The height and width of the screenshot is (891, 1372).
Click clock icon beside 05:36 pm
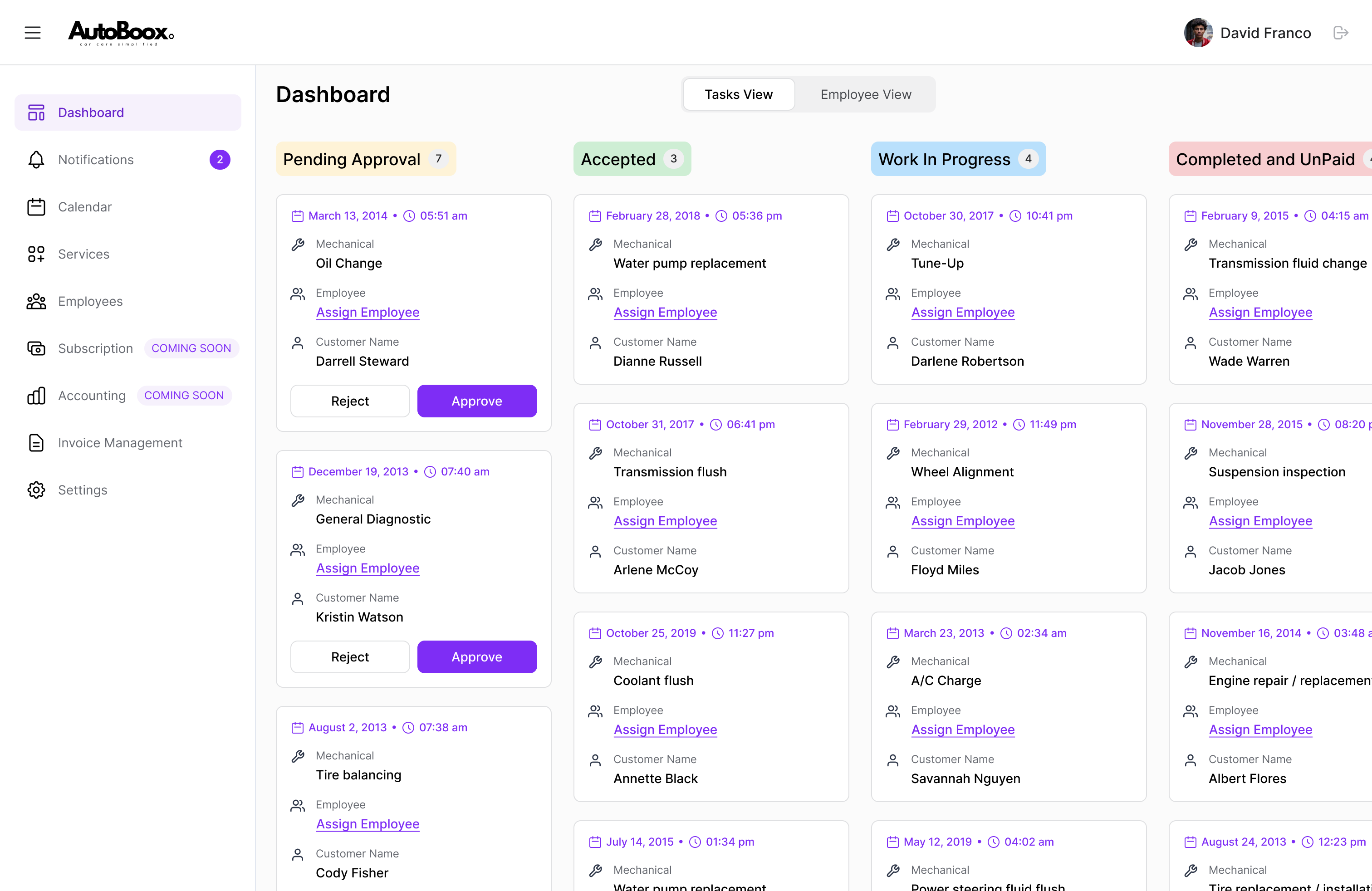tap(721, 216)
